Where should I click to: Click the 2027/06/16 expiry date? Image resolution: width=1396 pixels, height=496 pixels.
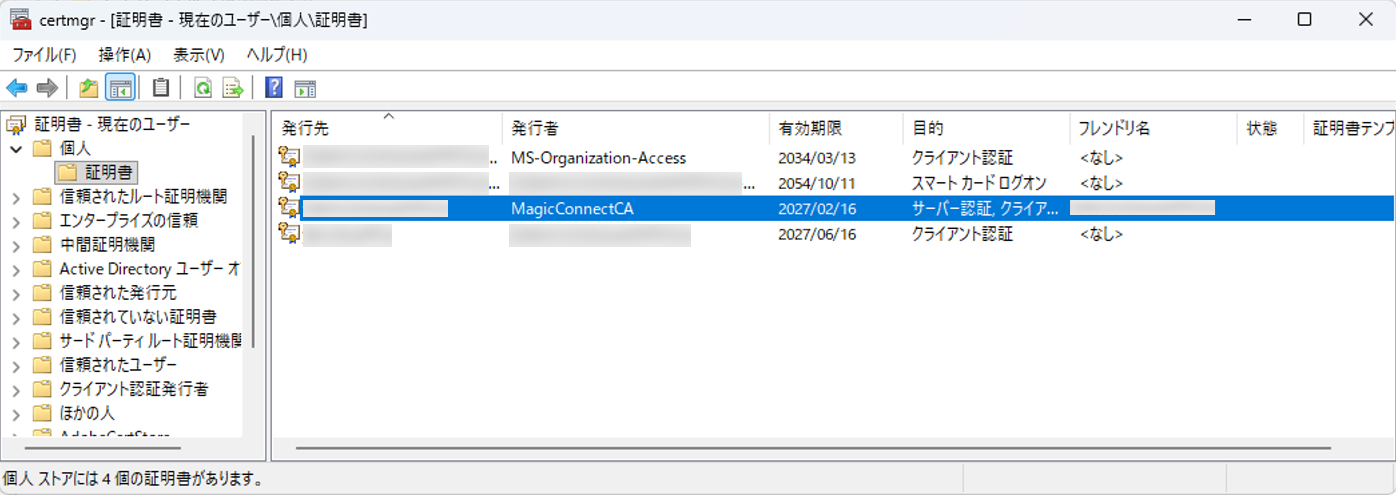click(817, 234)
